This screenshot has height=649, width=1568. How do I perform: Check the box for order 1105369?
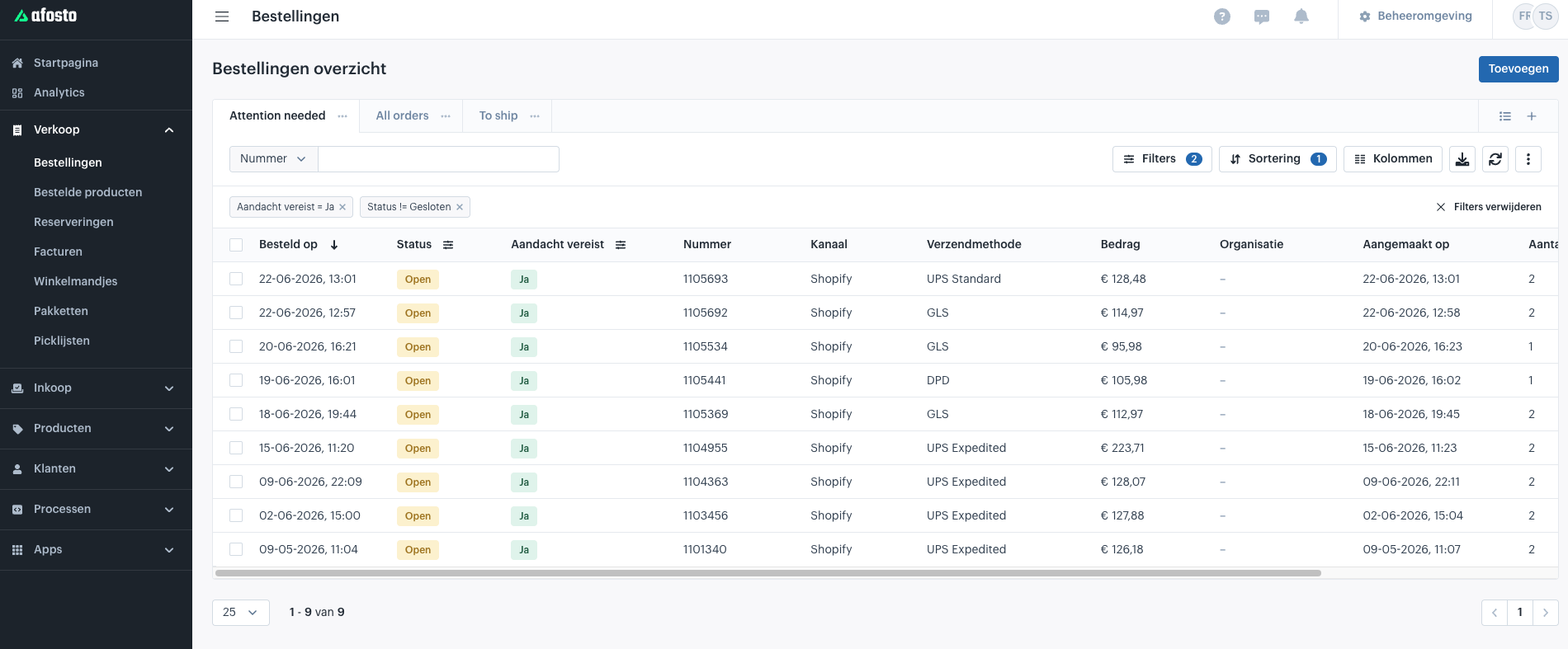[x=236, y=414]
